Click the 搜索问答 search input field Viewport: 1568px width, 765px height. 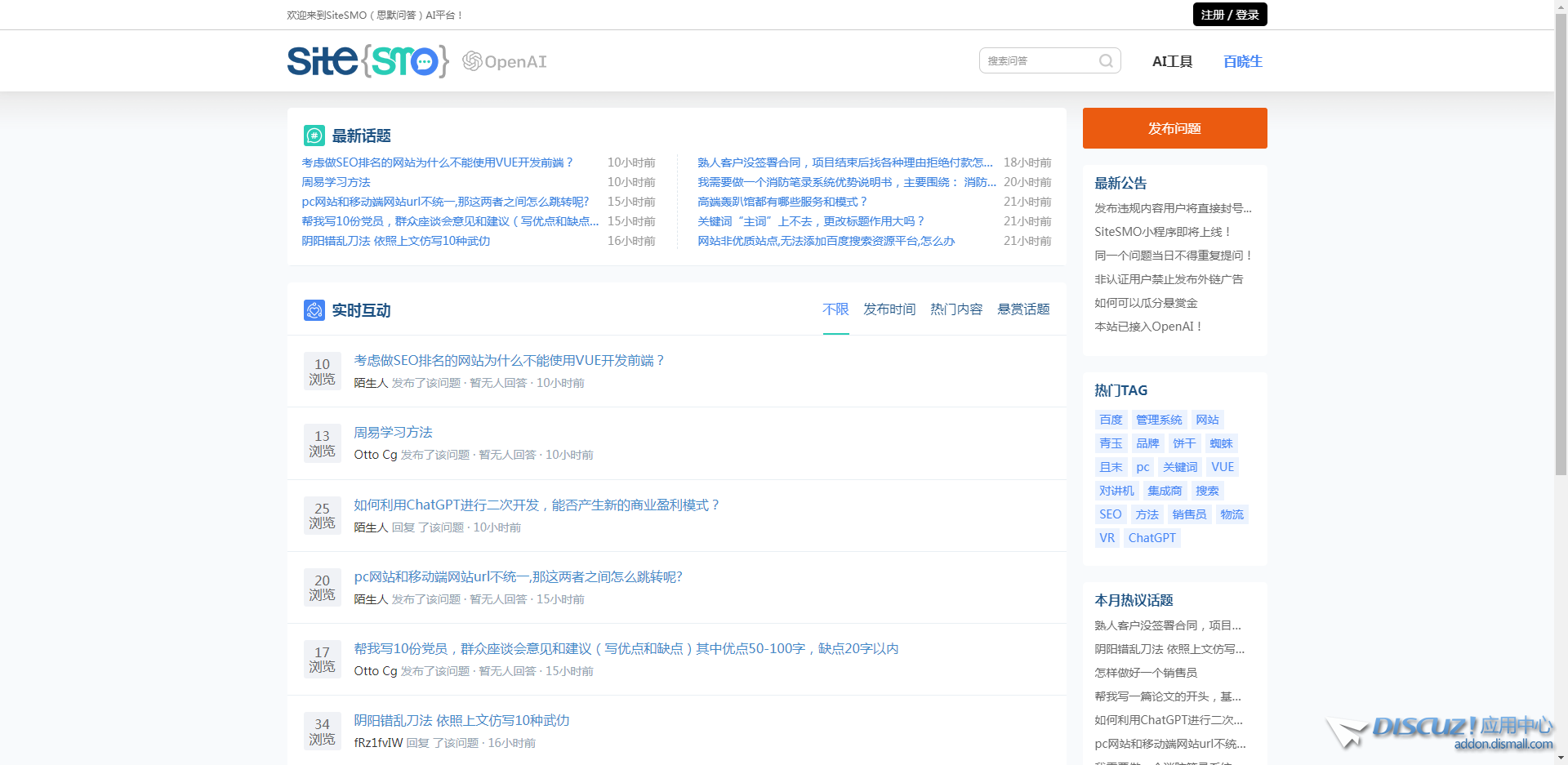[1037, 60]
